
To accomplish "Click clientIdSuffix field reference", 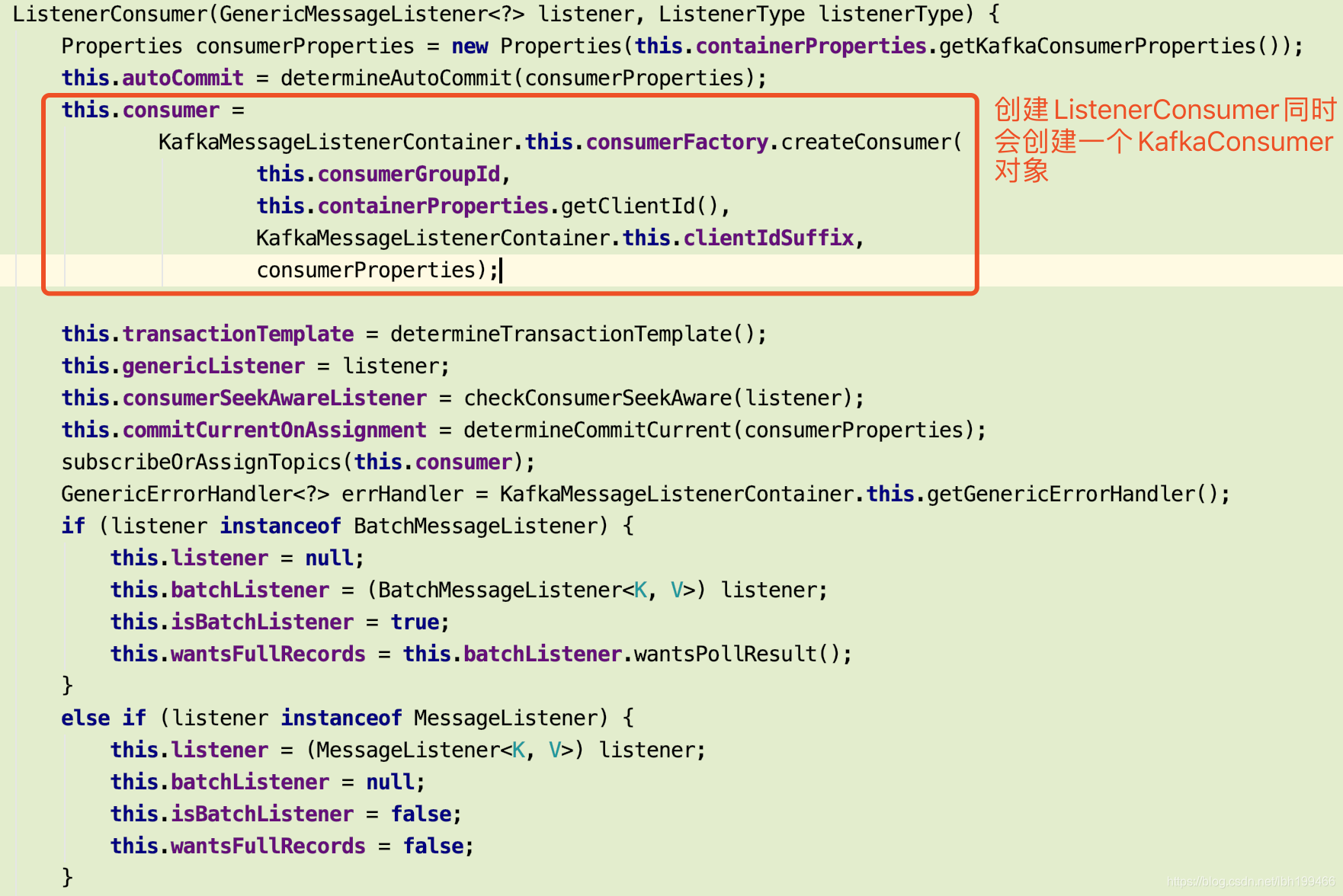I will pos(768,238).
